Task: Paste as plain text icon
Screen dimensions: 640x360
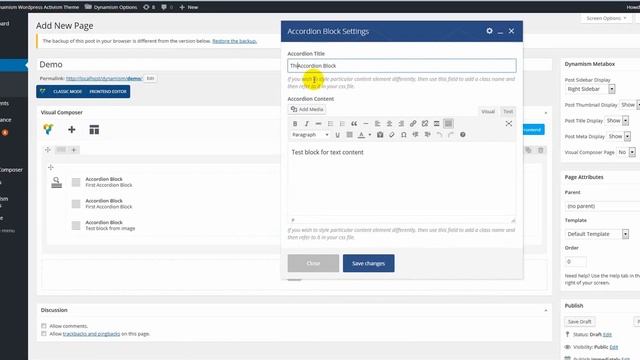Action: point(380,135)
